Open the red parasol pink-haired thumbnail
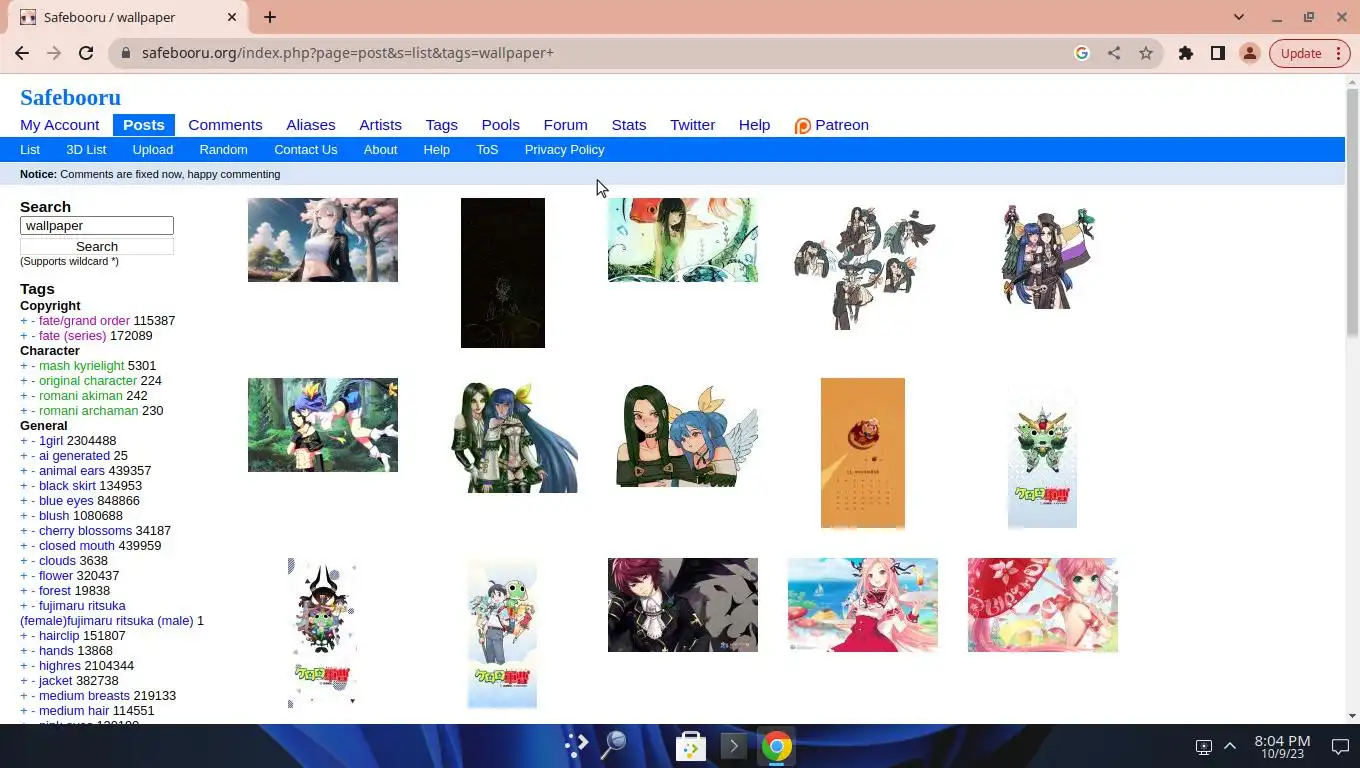The image size is (1360, 768). point(1043,605)
